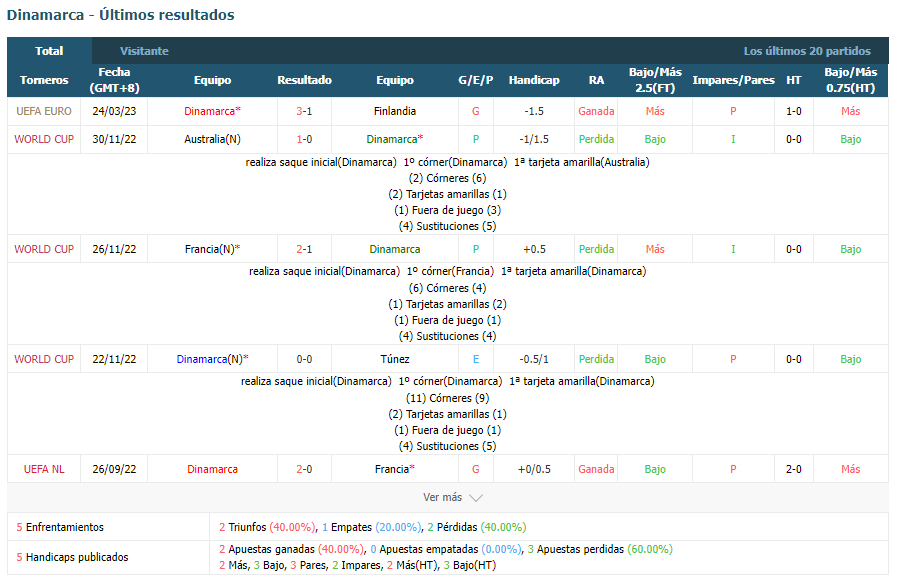Click handicap value -0.5/1

pos(534,360)
